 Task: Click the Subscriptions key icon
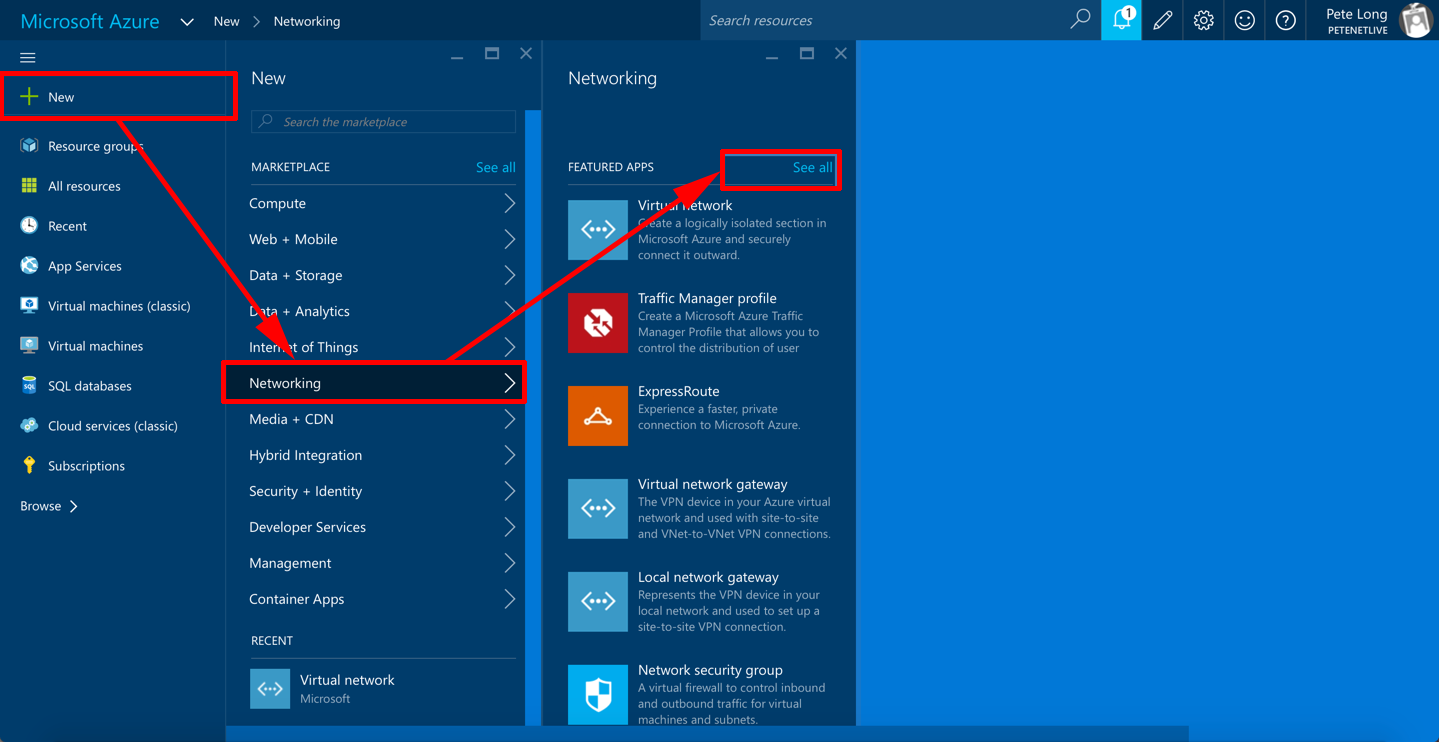click(29, 466)
